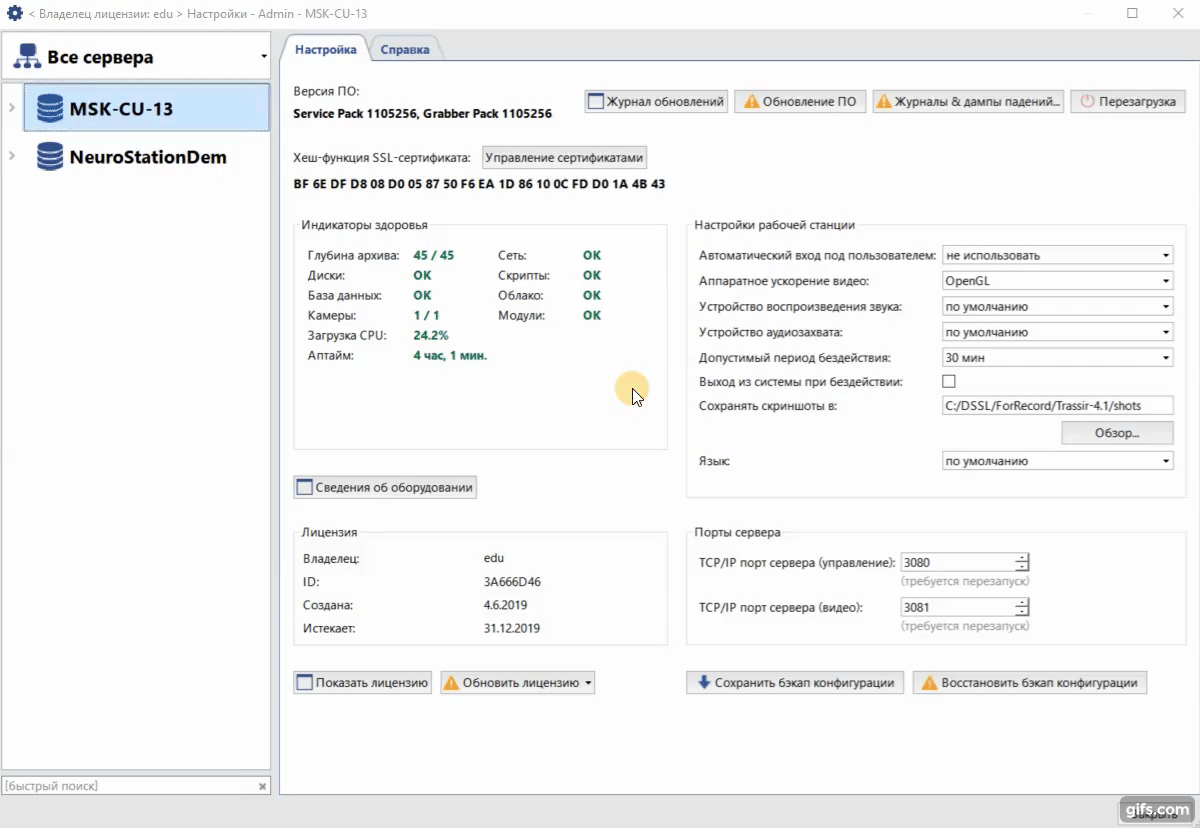This screenshot has height=828, width=1200.
Task: Click the MSK-CU-13 server database icon
Action: click(49, 108)
